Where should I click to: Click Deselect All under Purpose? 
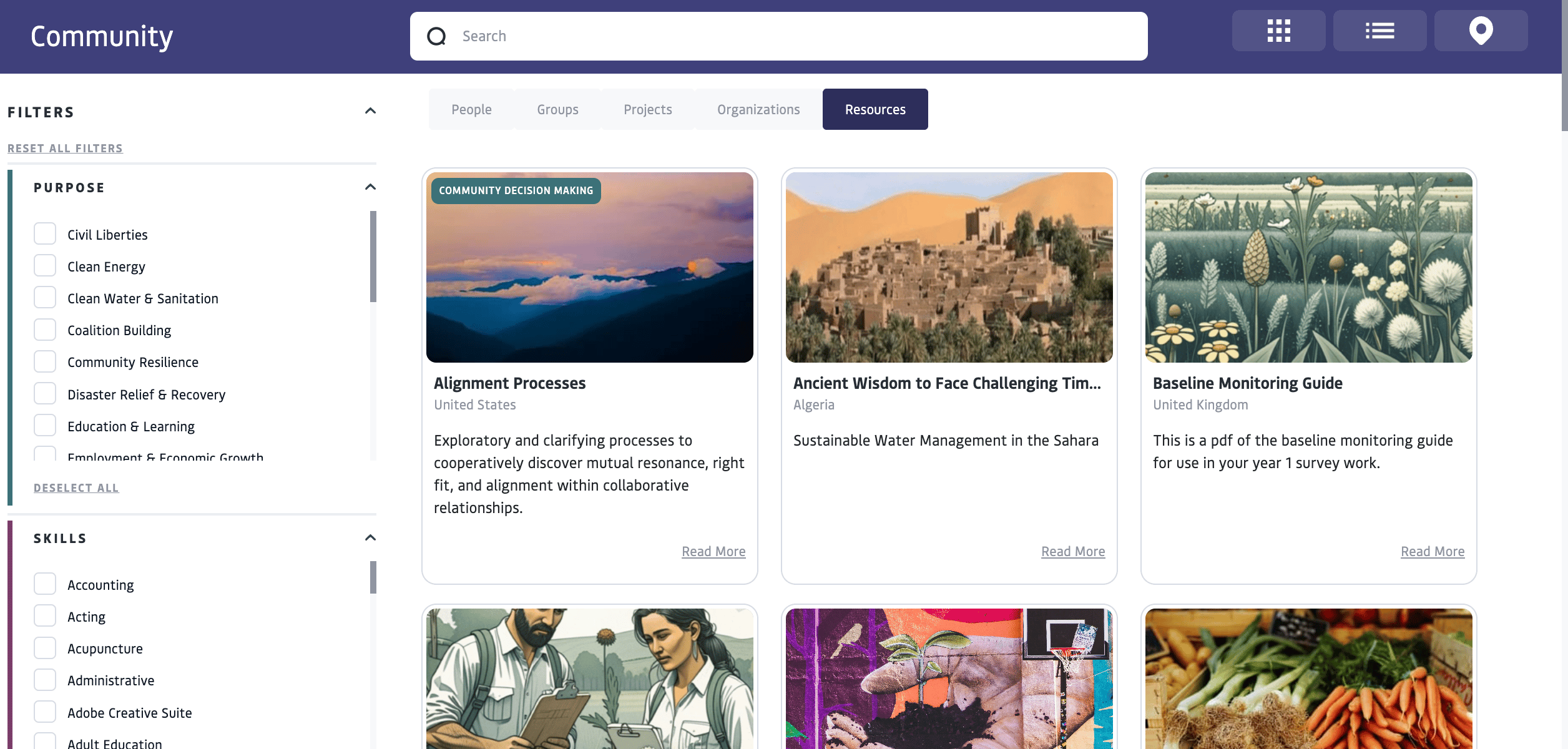tap(76, 488)
